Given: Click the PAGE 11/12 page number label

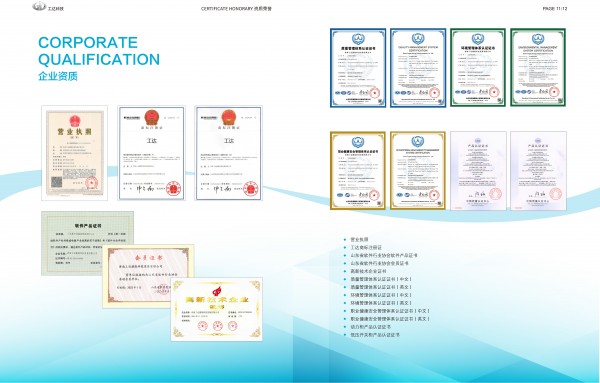Looking at the screenshot, I should [x=555, y=8].
